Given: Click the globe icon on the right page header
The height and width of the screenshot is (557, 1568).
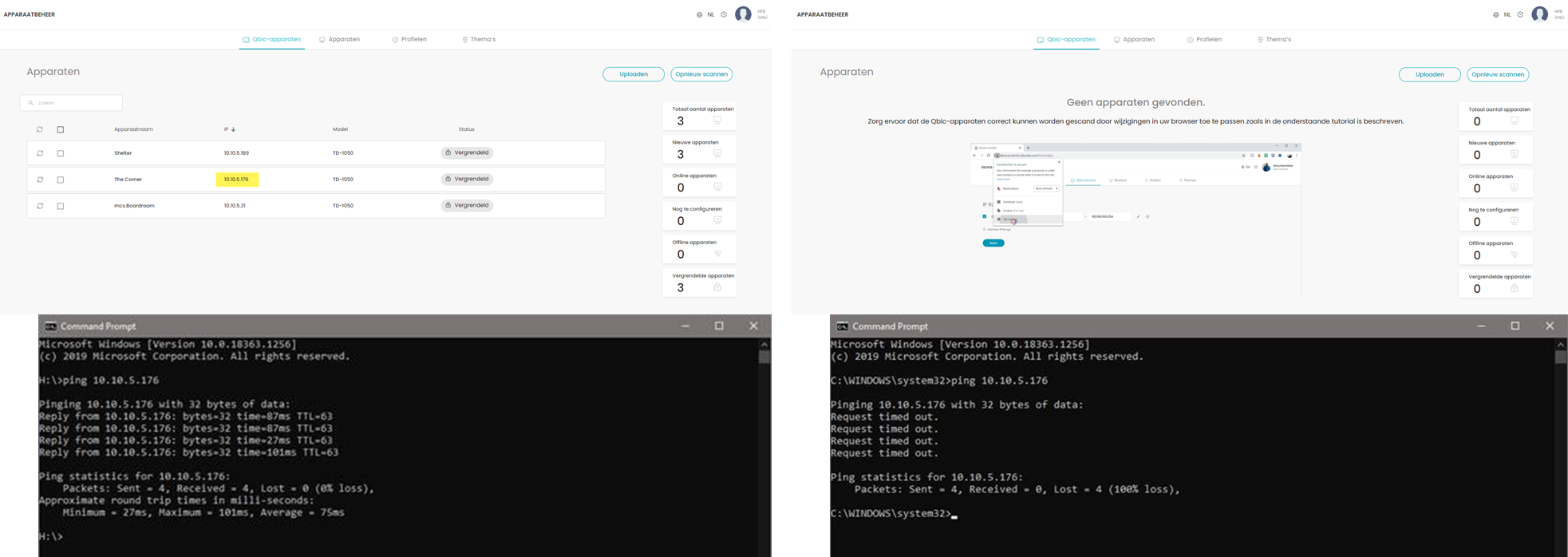Looking at the screenshot, I should tap(1495, 14).
